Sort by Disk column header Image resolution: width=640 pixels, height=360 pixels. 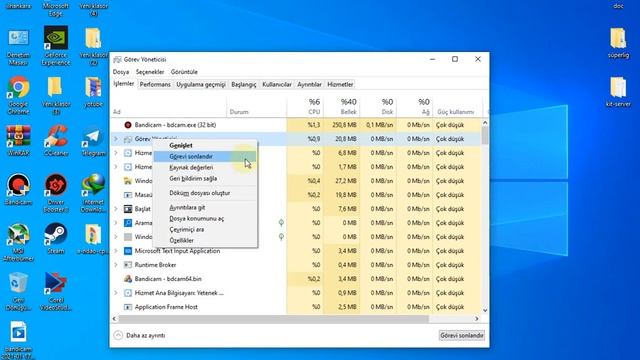pyautogui.click(x=378, y=107)
